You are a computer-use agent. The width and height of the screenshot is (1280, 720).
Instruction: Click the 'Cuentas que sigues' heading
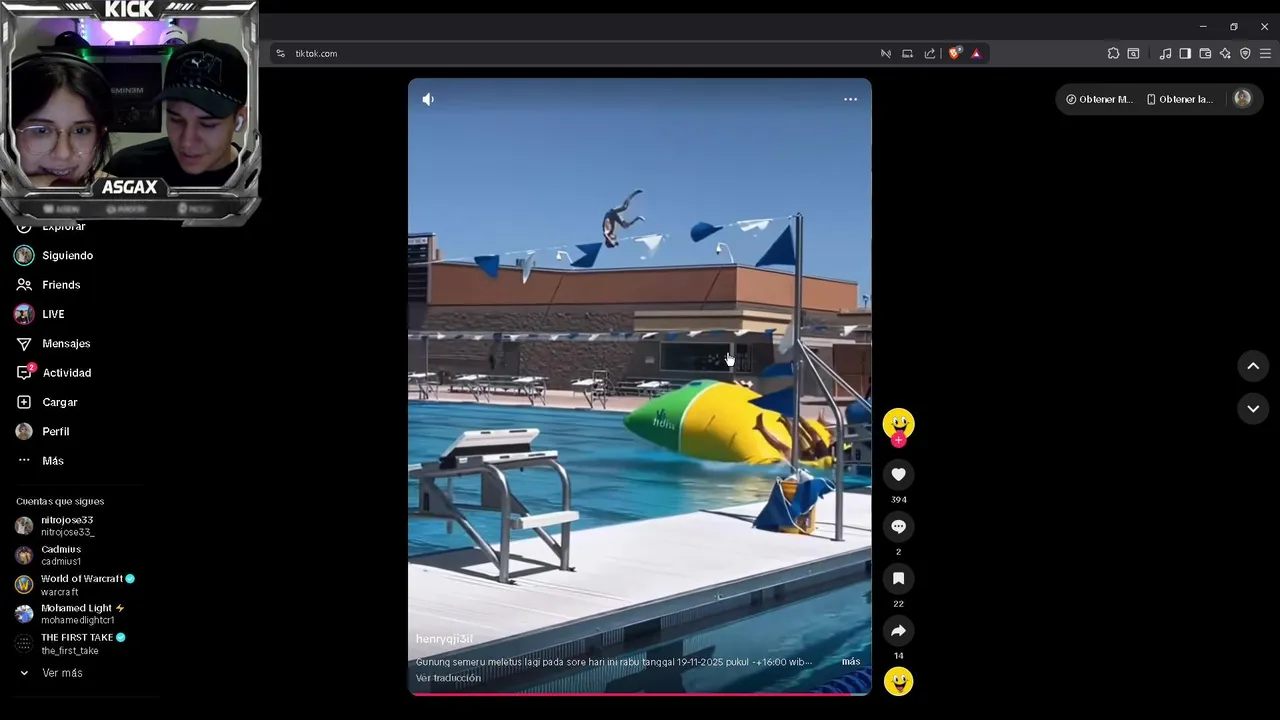pos(60,501)
